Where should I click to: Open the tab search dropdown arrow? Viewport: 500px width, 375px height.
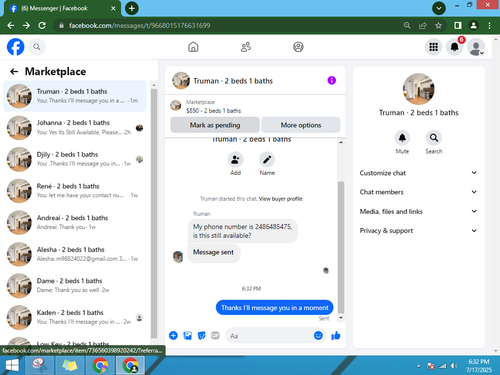tap(439, 8)
